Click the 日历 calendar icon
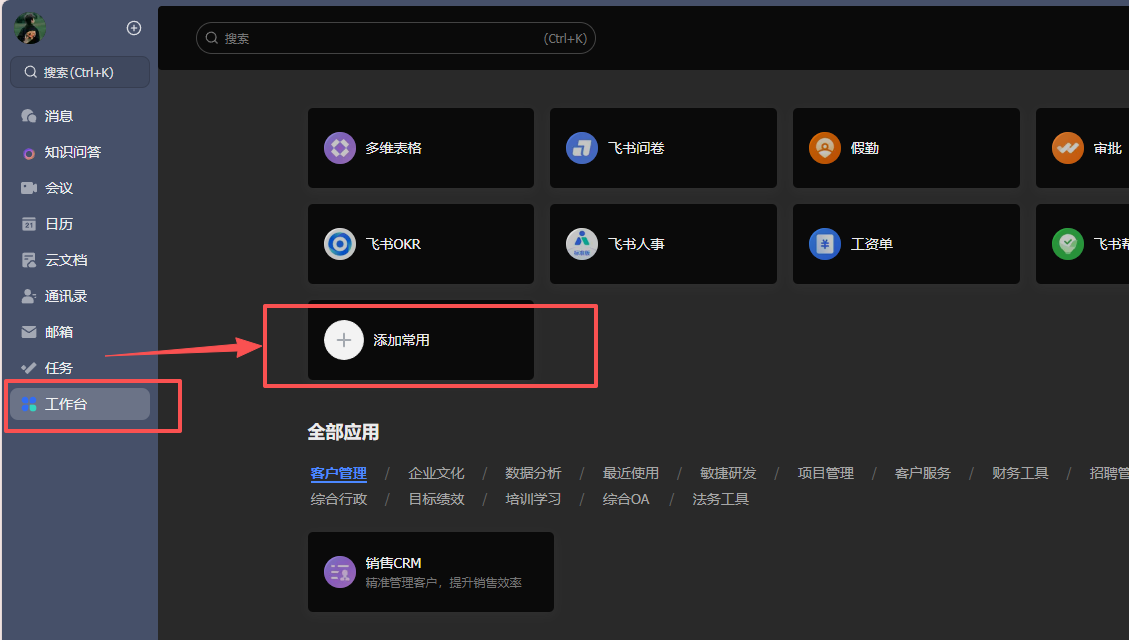The width and height of the screenshot is (1129, 640). [x=29, y=224]
